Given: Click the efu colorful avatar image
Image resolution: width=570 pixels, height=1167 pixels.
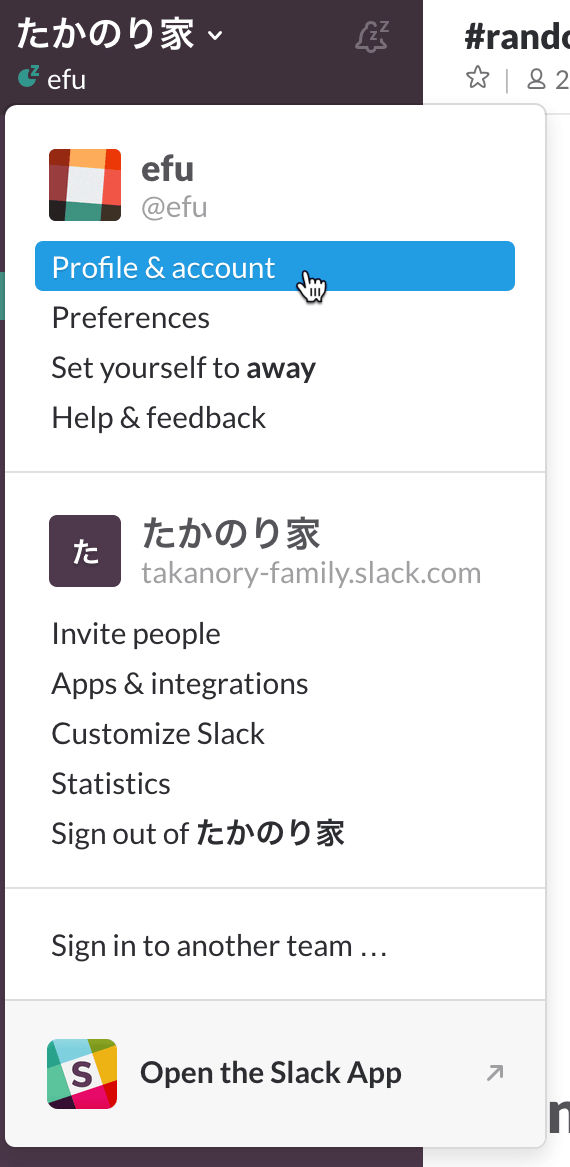Looking at the screenshot, I should coord(85,185).
